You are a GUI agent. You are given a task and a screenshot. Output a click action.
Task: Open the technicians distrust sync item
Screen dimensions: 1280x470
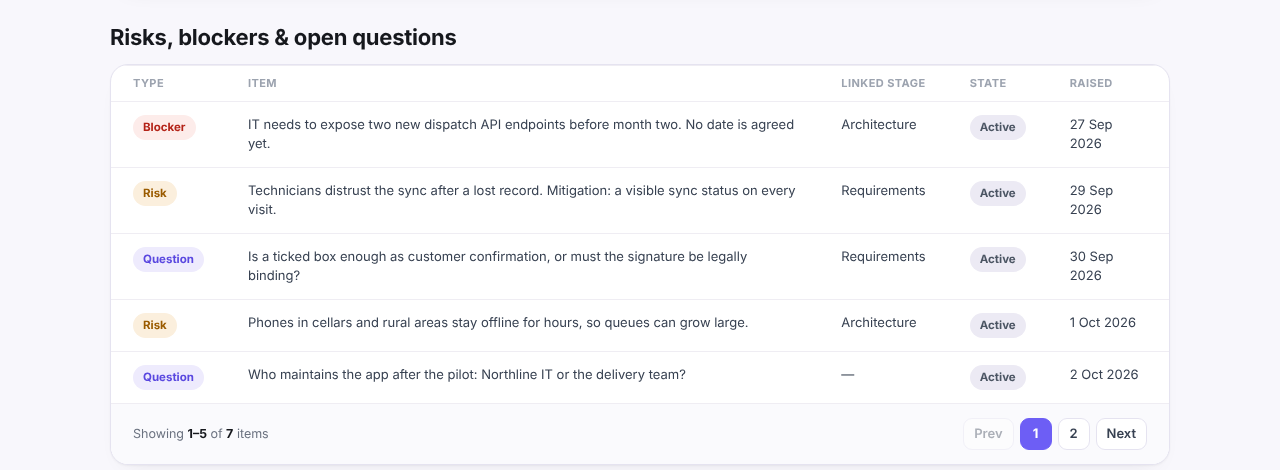point(522,200)
